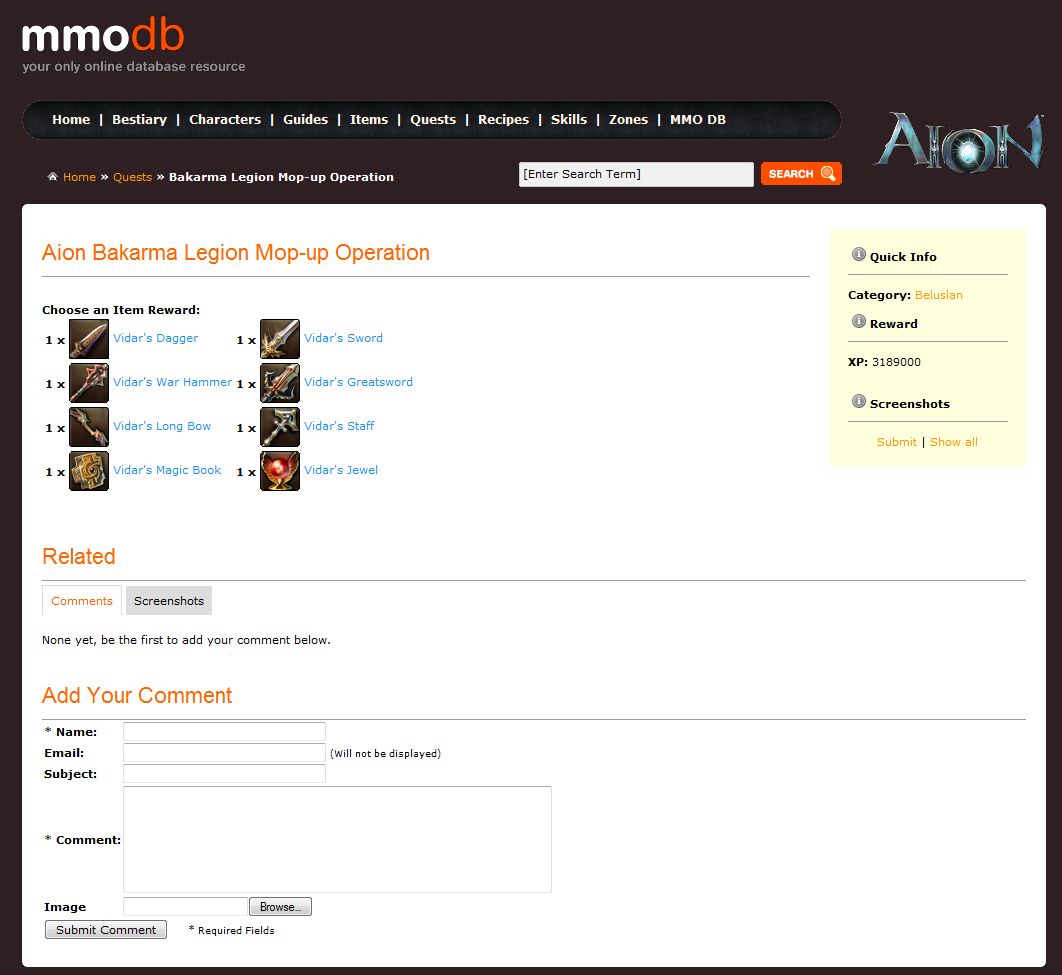The width and height of the screenshot is (1062, 975).
Task: Click the Show all screenshots link
Action: tap(954, 442)
